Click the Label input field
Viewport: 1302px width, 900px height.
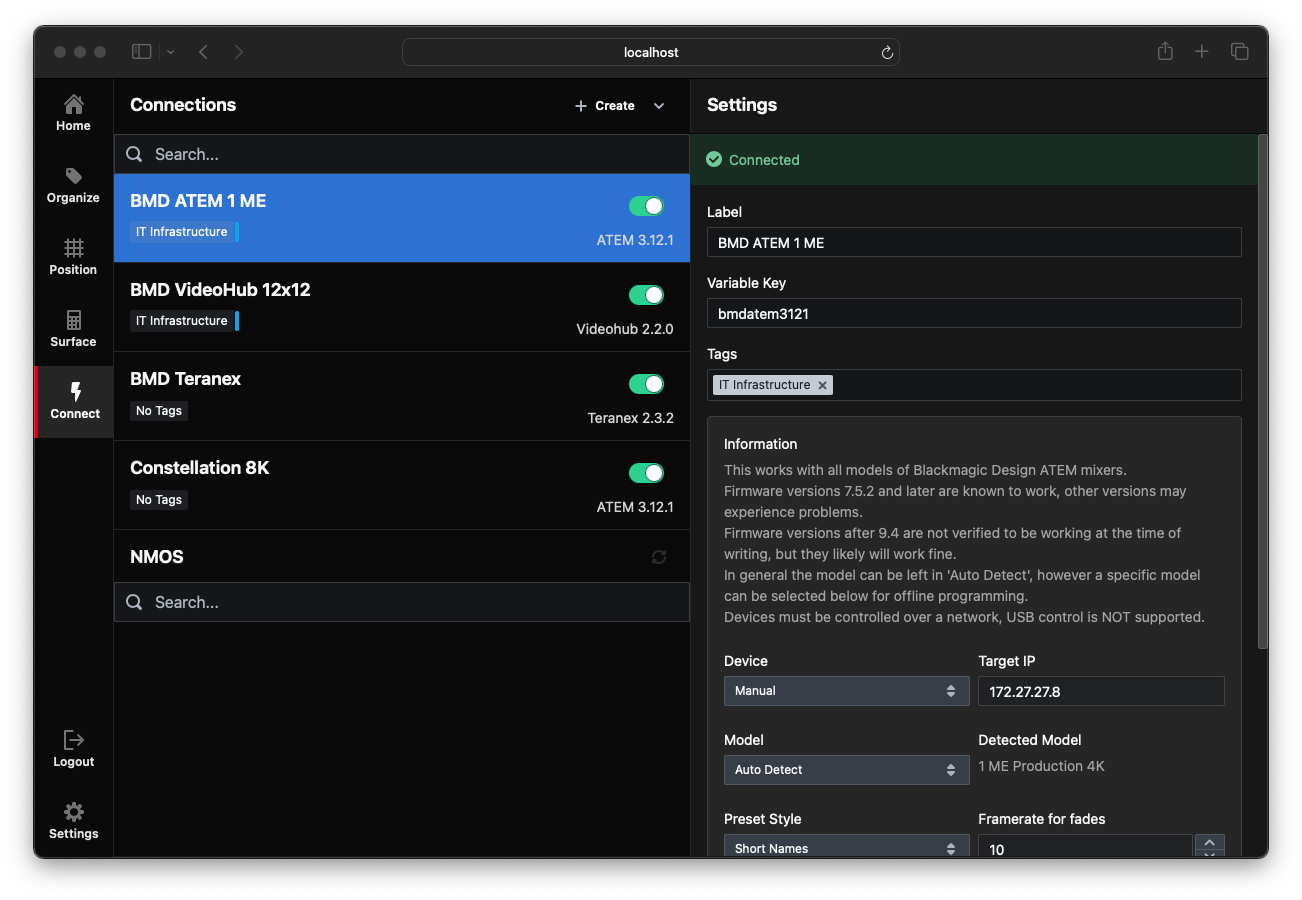point(974,242)
